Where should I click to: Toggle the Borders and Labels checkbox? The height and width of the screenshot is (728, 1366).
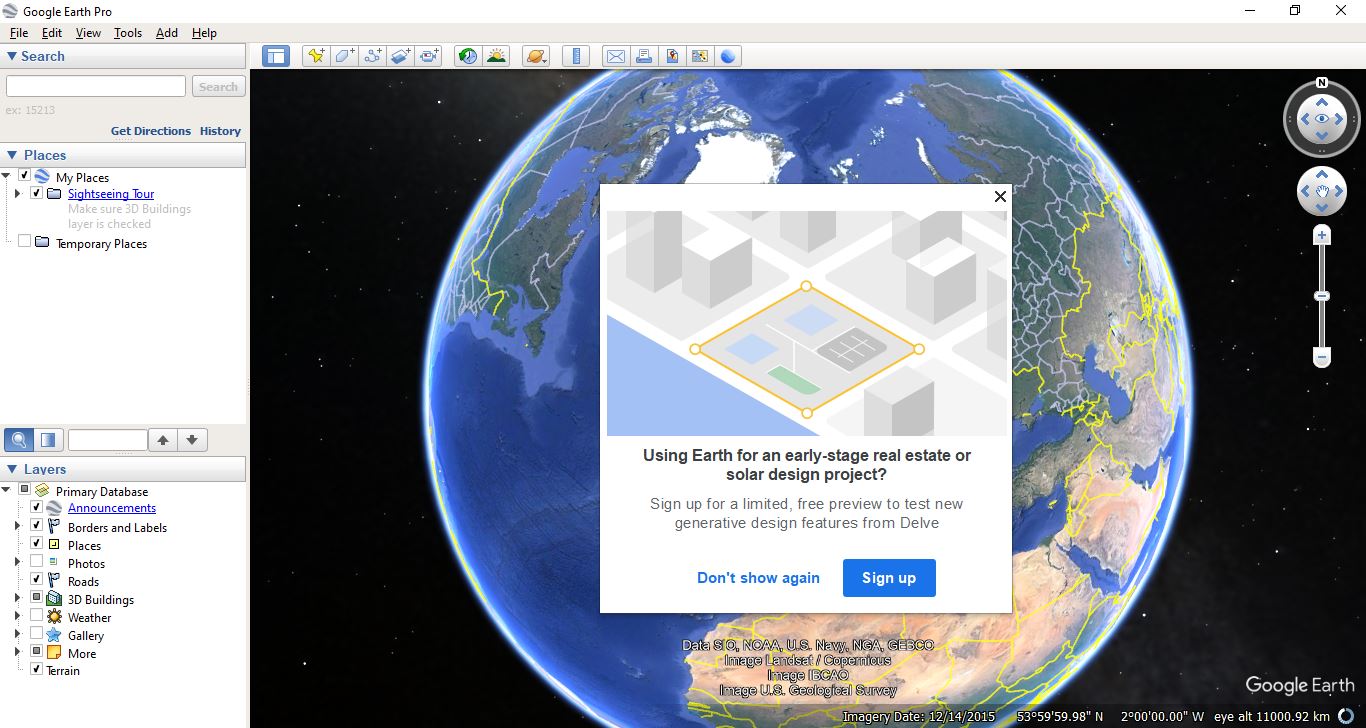tap(36, 526)
